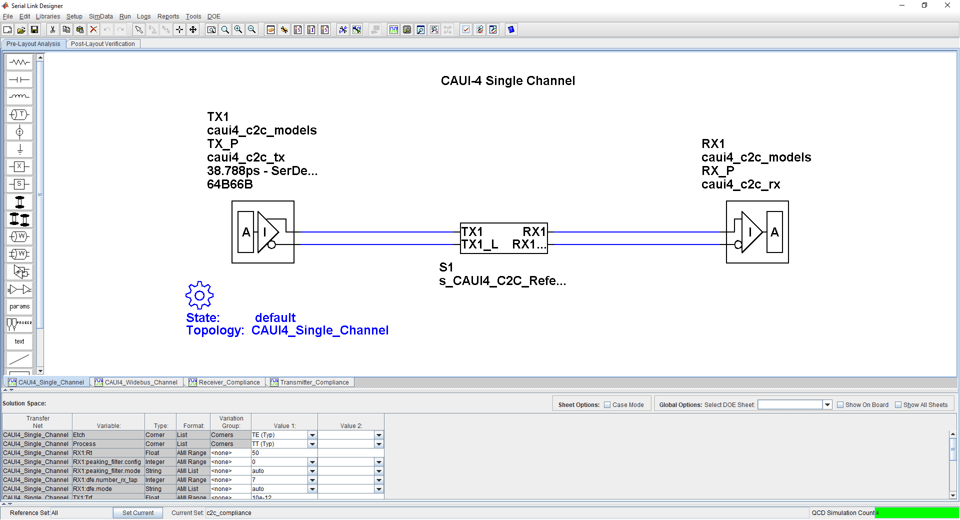Select the ground symbol tool
Viewport: 960px width, 520px height.
point(20,149)
